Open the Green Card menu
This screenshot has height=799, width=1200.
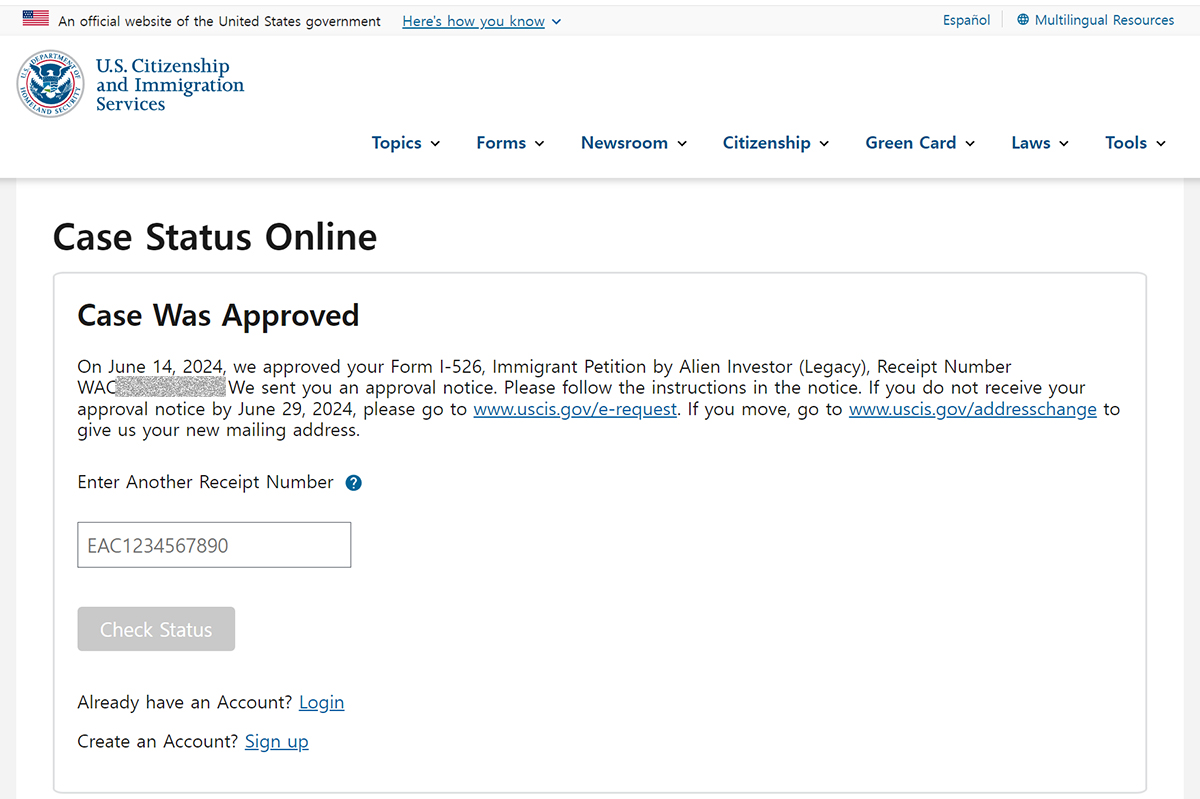point(920,143)
